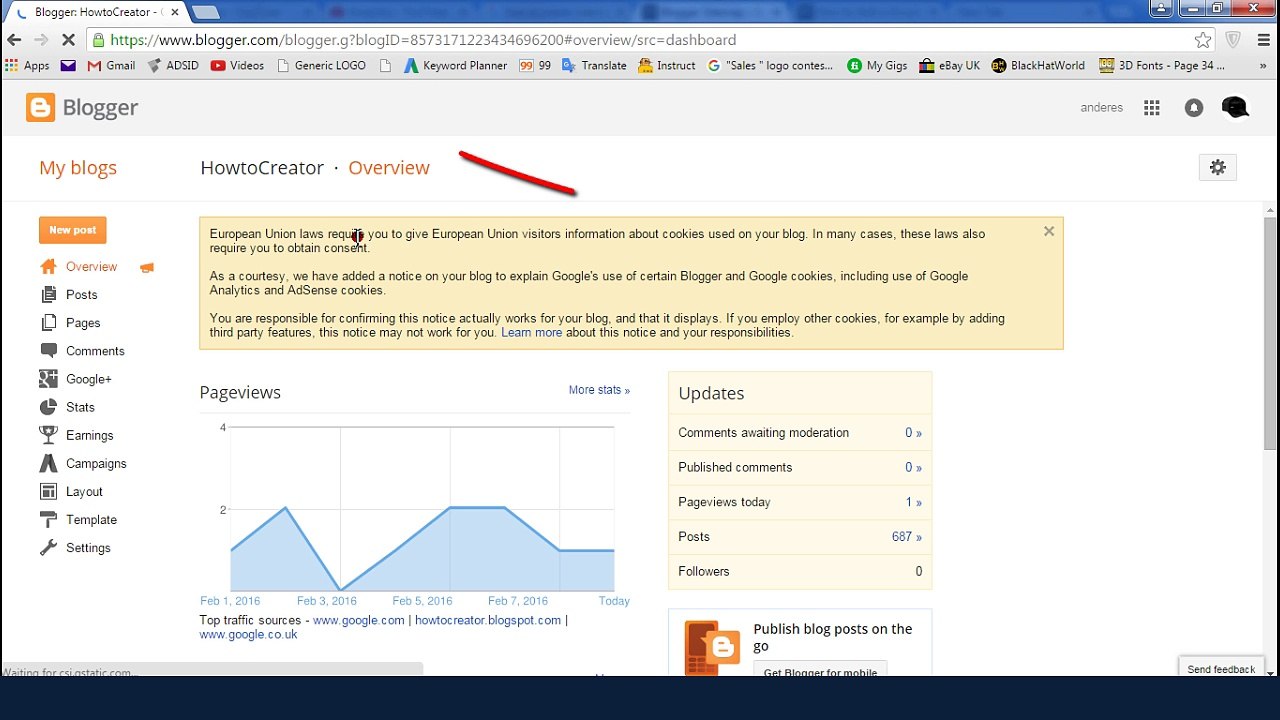Open the eBay UK bookmark
The width and height of the screenshot is (1280, 720).
click(x=949, y=66)
